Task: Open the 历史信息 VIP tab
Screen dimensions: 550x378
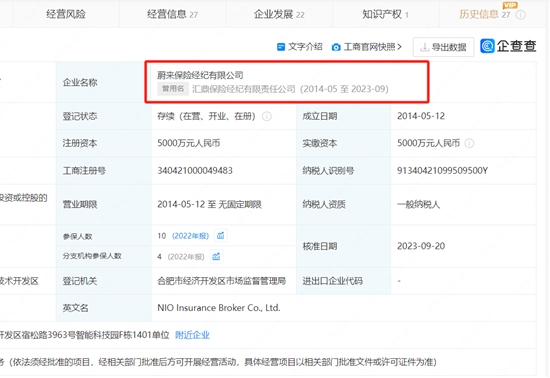Action: pos(484,14)
